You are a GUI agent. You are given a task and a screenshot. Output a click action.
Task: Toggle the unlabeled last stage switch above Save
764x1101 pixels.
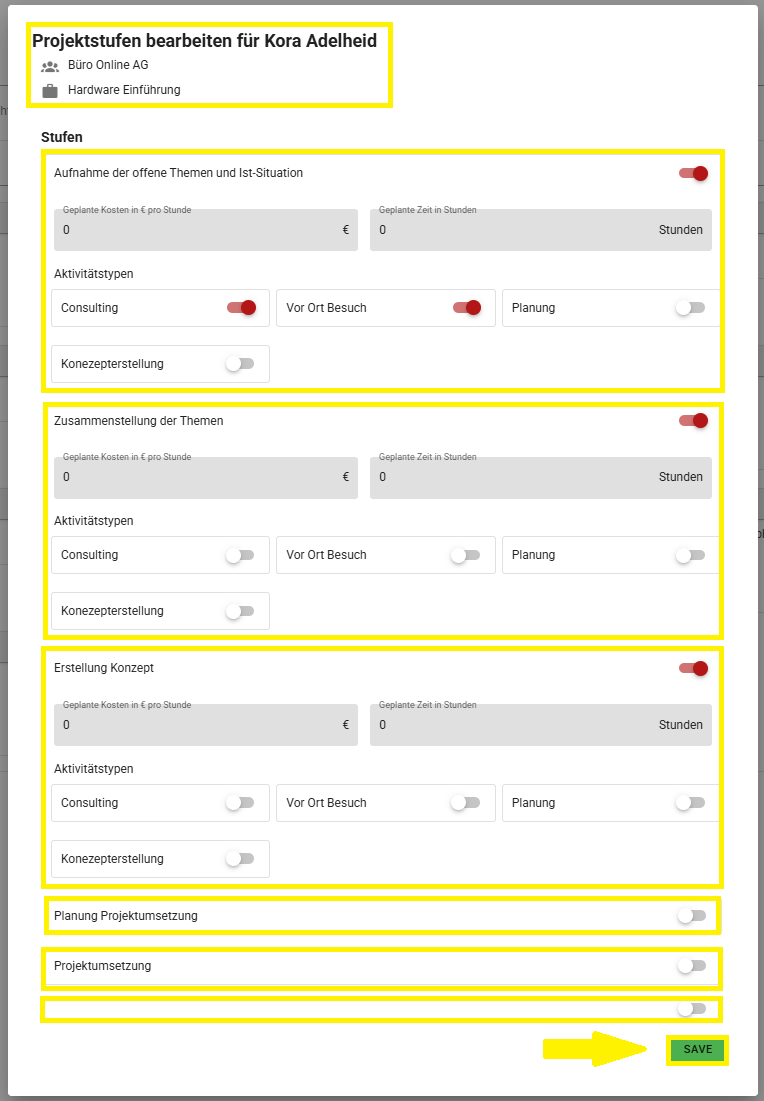click(x=691, y=1009)
